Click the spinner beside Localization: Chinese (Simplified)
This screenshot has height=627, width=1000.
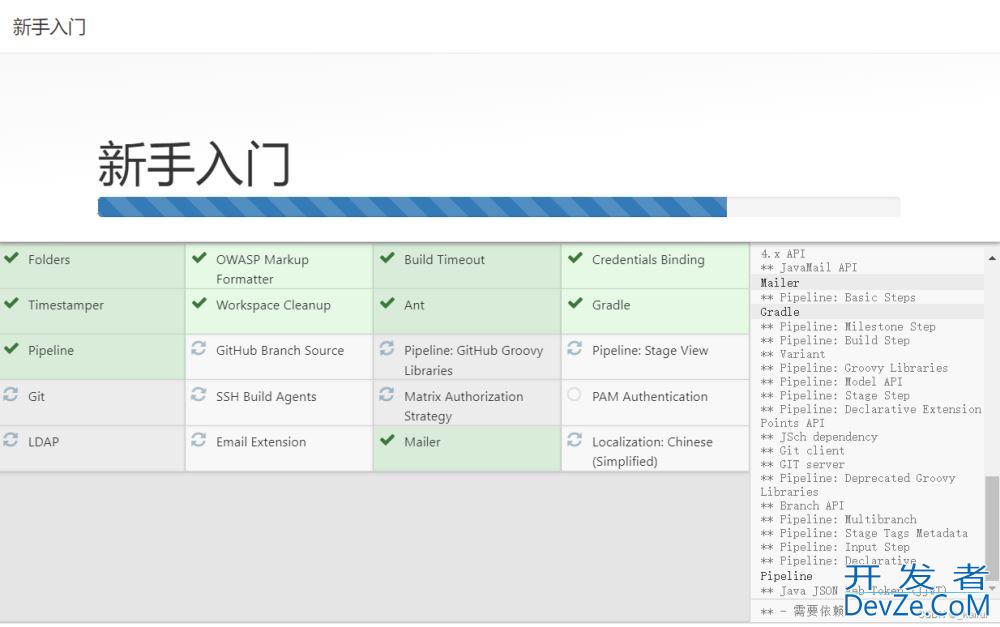pos(575,439)
